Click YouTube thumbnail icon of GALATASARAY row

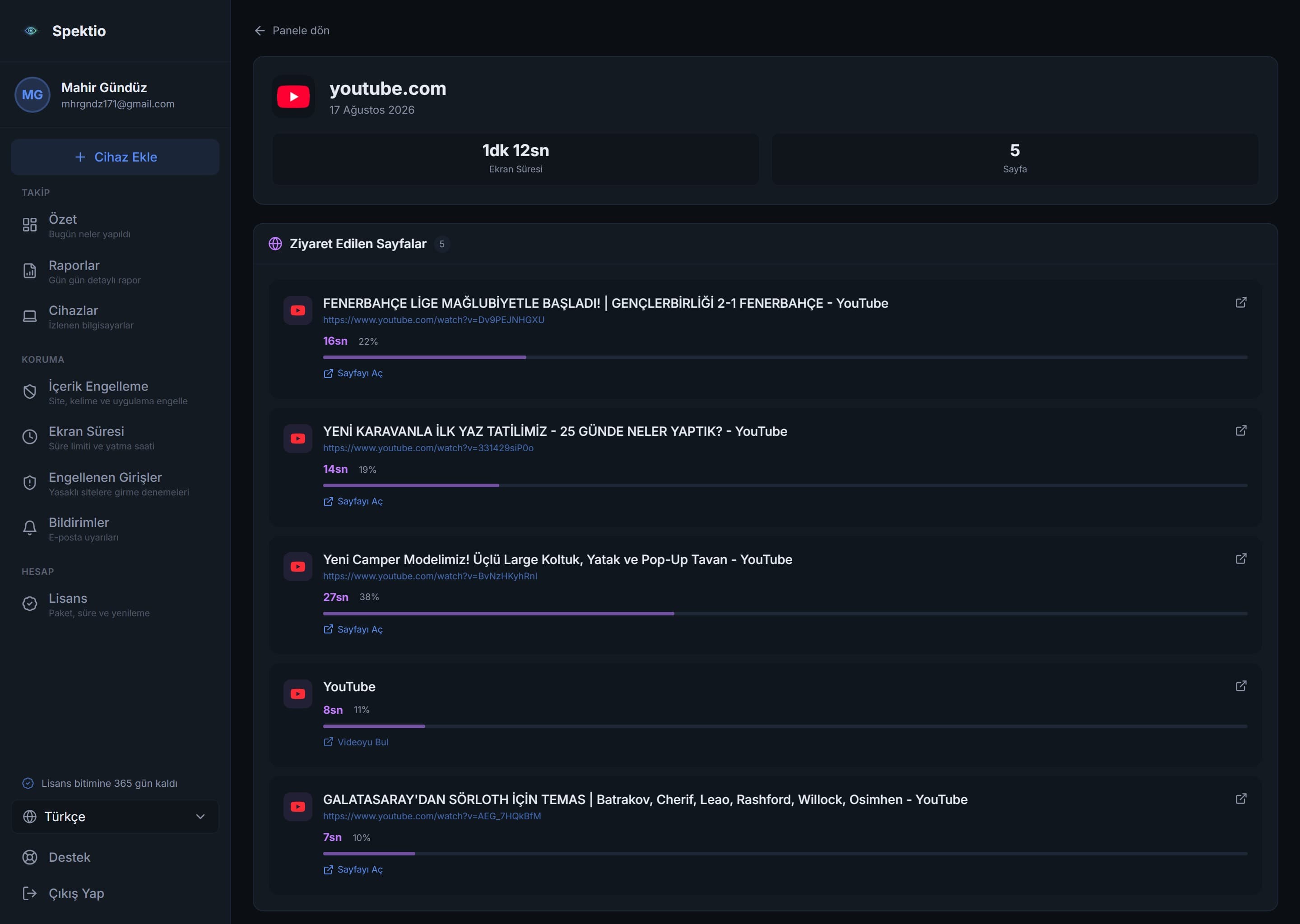(x=297, y=807)
